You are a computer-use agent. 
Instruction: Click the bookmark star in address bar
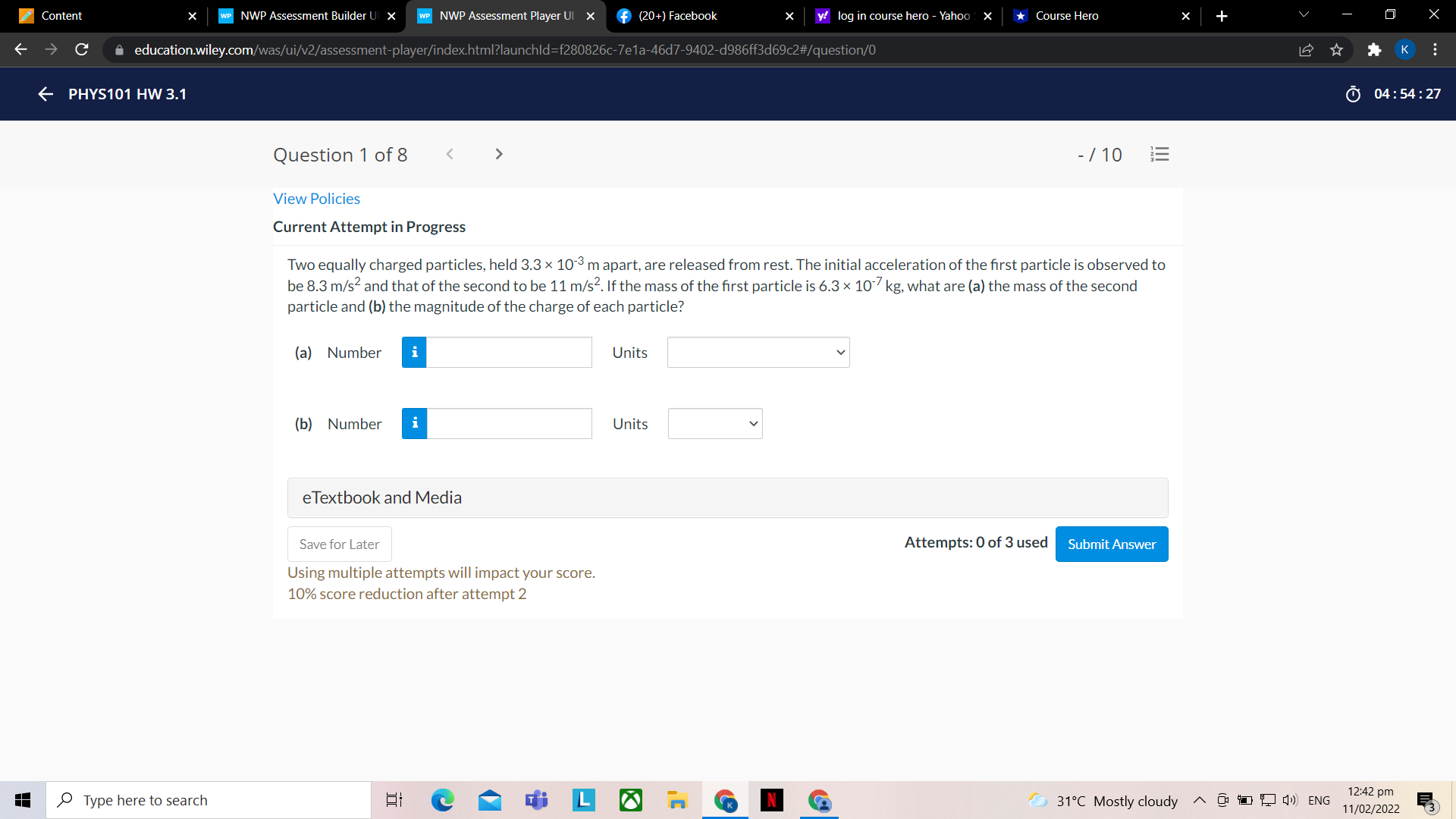coord(1337,49)
